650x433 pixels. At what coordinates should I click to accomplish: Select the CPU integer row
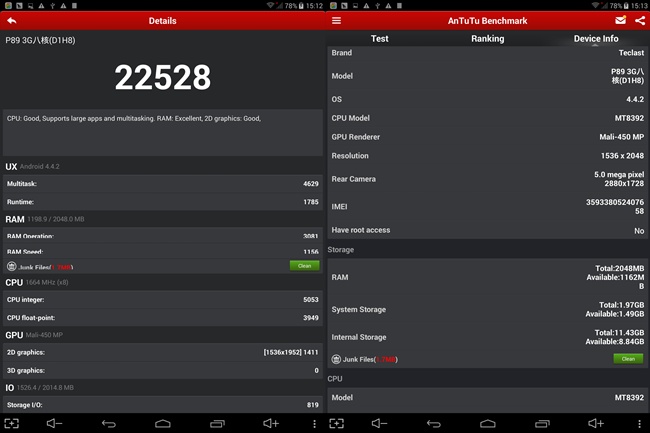(162, 300)
